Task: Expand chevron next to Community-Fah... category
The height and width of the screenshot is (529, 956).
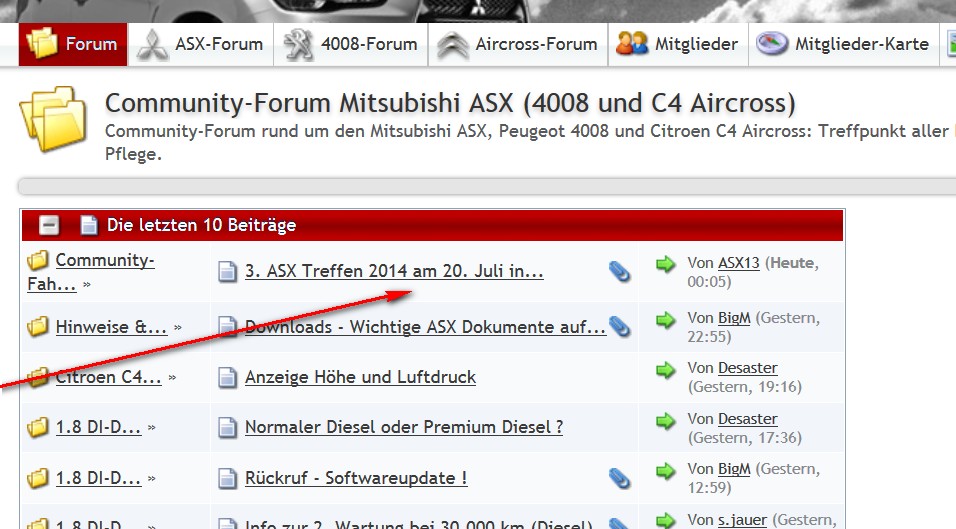Action: click(x=86, y=285)
